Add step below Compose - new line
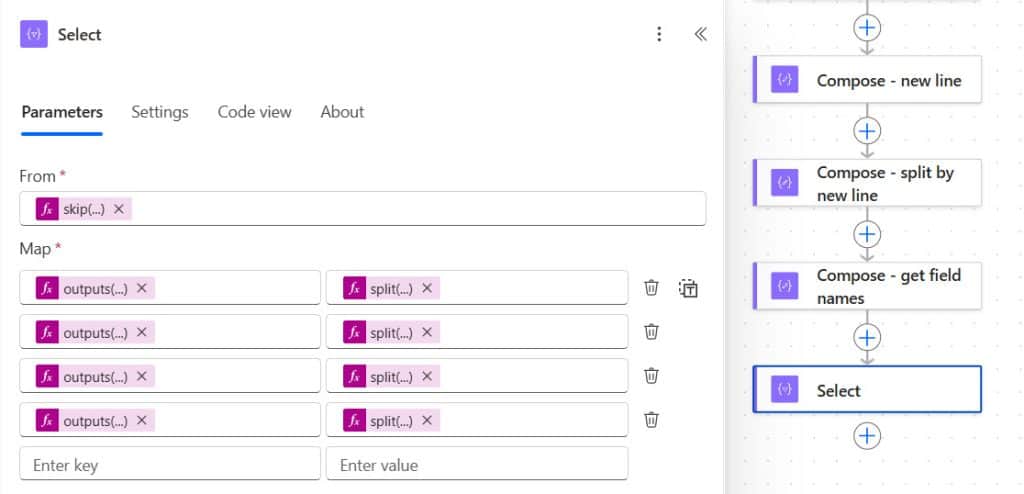The height and width of the screenshot is (494, 1024). pyautogui.click(x=867, y=131)
